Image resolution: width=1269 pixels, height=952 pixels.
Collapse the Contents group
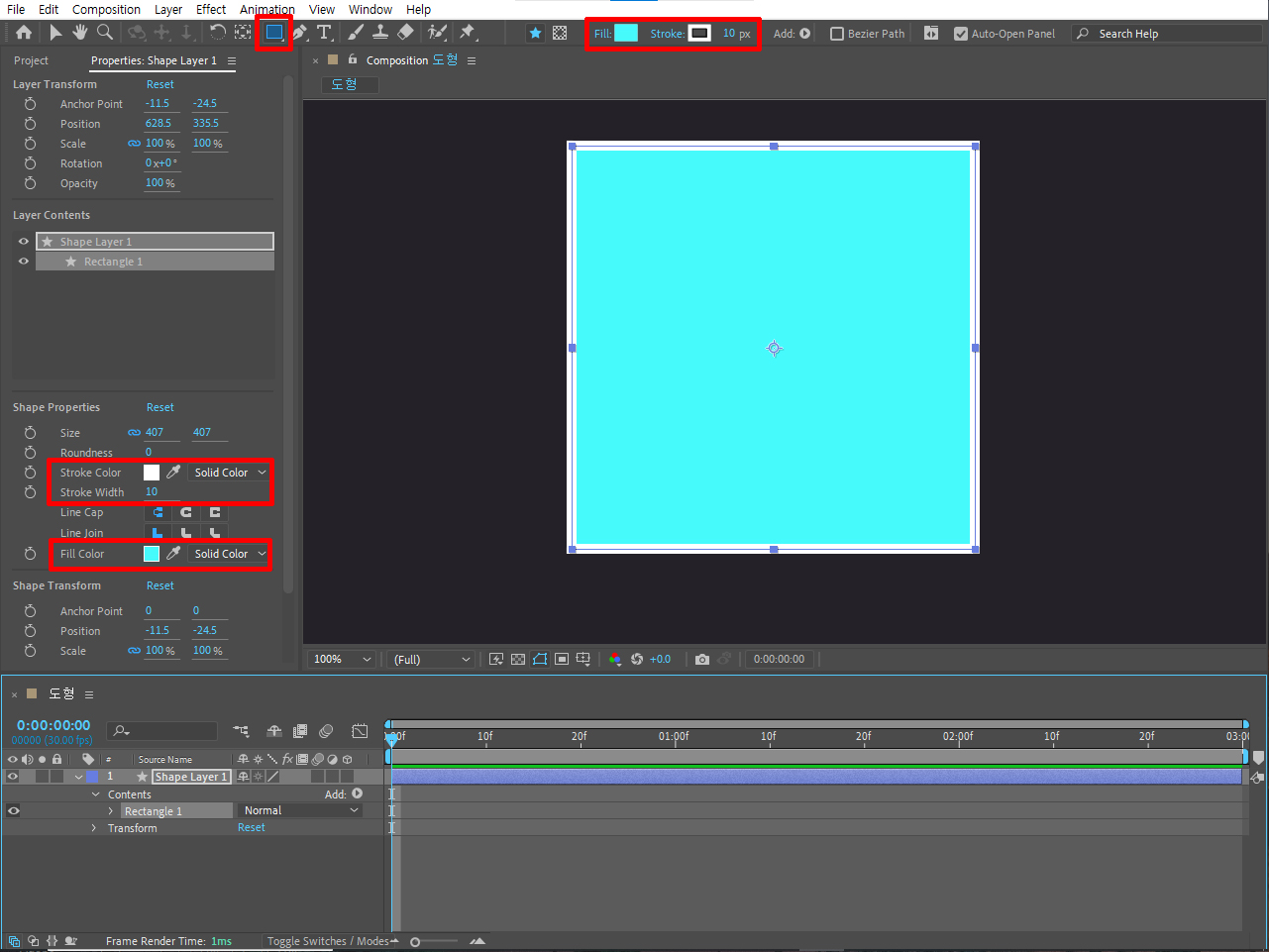click(x=96, y=794)
